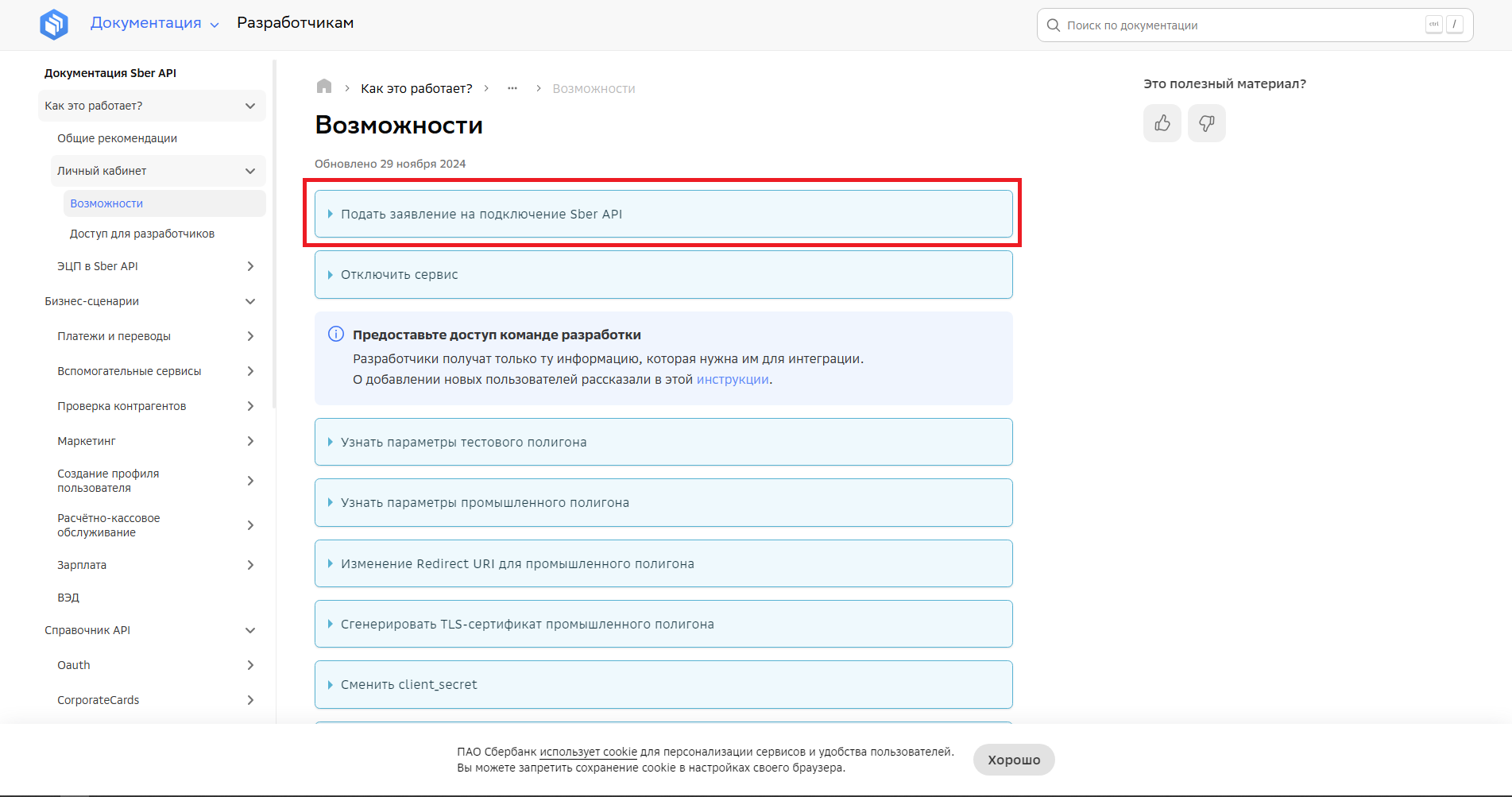Click Предоставьте доступ команде разработки heading
The height and width of the screenshot is (797, 1512).
pos(497,335)
